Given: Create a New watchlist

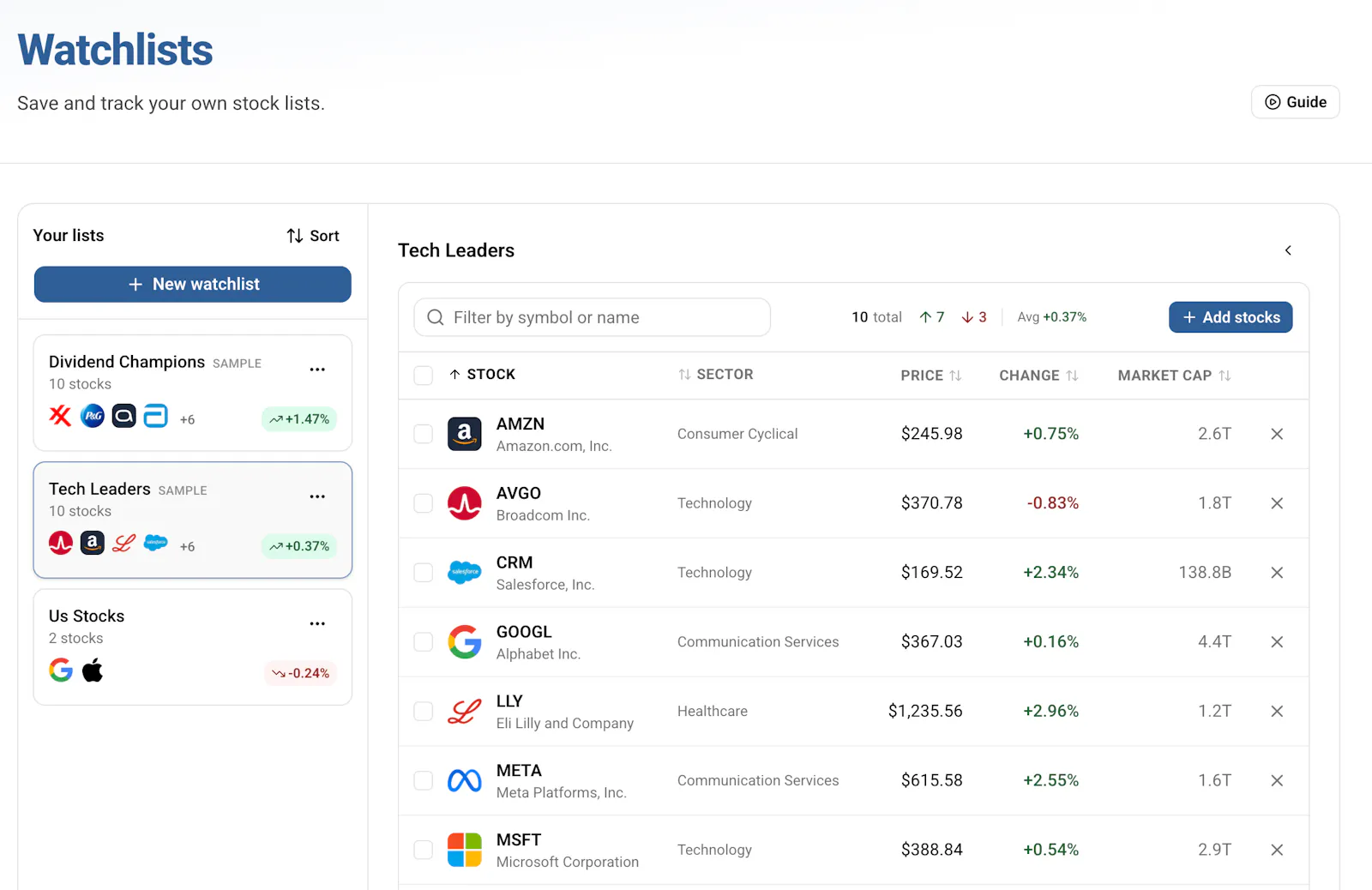Looking at the screenshot, I should [192, 284].
